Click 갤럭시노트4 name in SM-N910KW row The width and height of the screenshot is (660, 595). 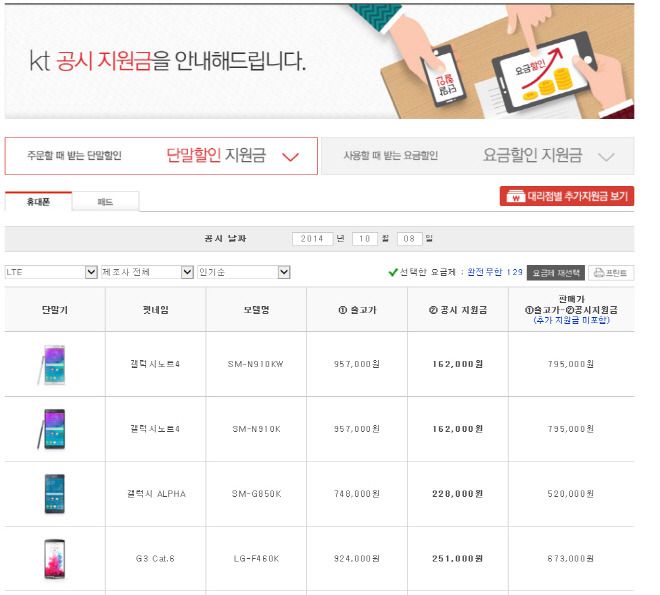point(155,364)
